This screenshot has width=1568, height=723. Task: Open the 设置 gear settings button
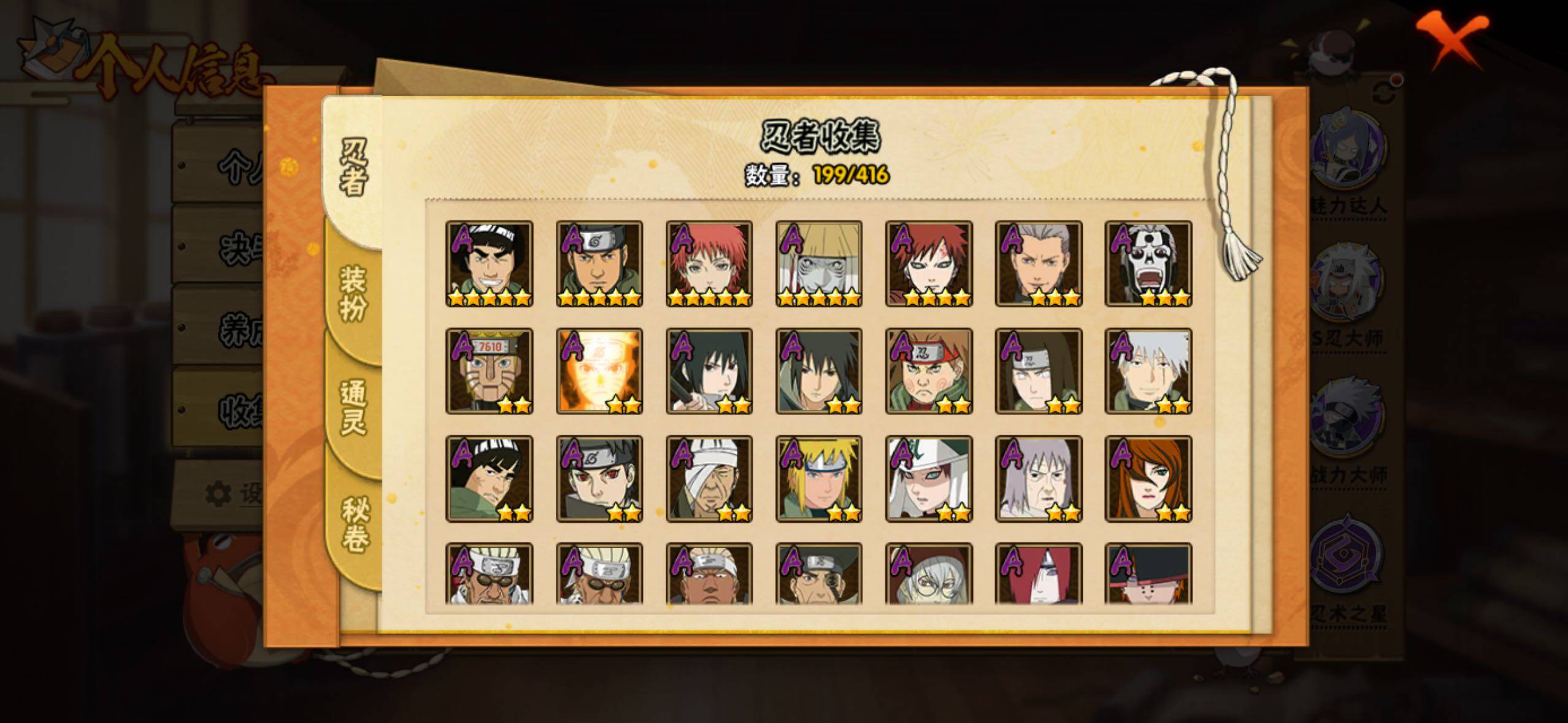pos(233,494)
